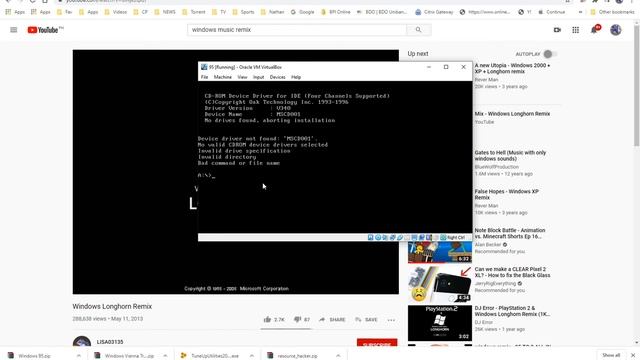Open A new Utopia Windows 2000 remix video
640x360 pixels.
coord(512,68)
